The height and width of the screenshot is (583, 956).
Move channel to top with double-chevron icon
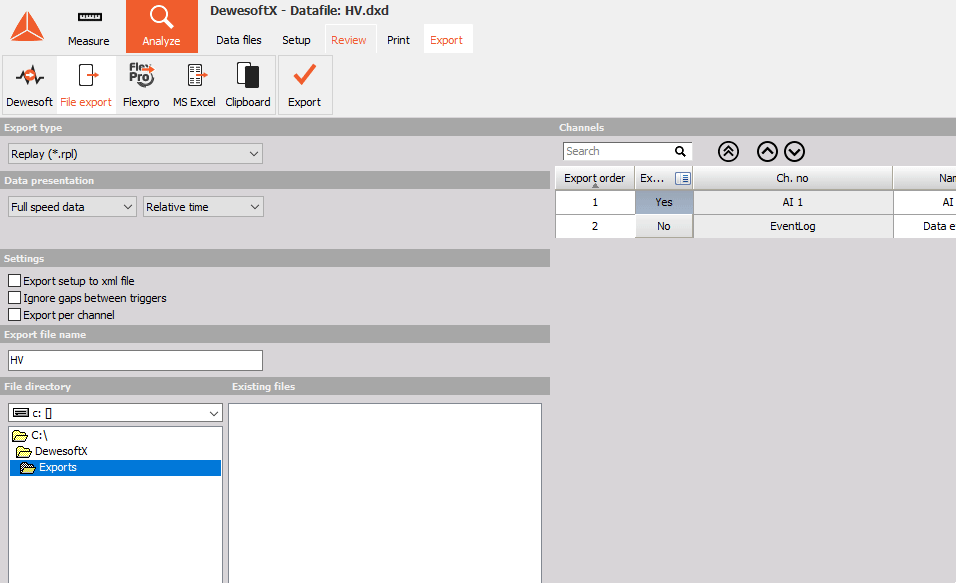pos(728,151)
